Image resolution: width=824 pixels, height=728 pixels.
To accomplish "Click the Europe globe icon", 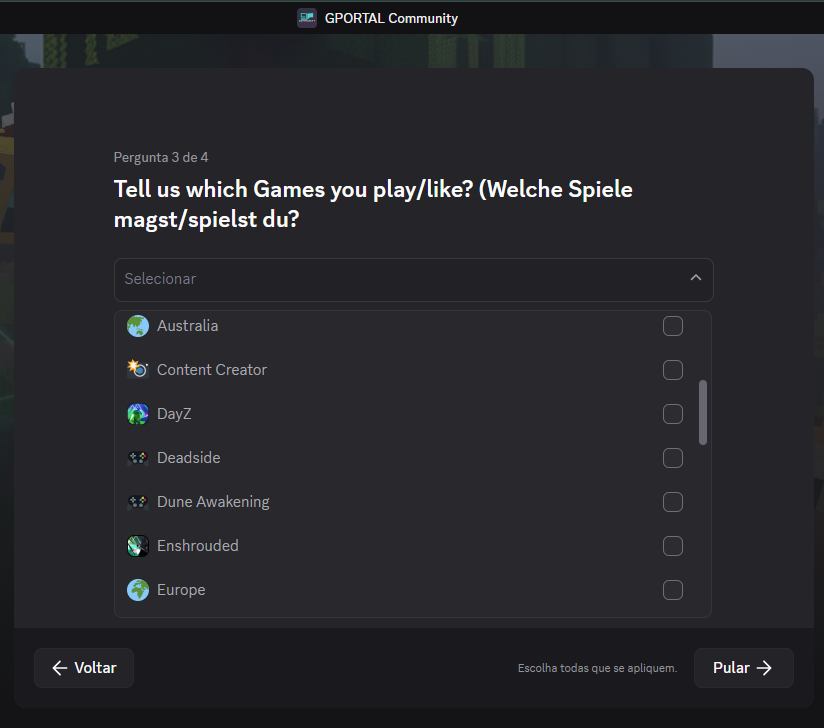I will click(x=138, y=590).
